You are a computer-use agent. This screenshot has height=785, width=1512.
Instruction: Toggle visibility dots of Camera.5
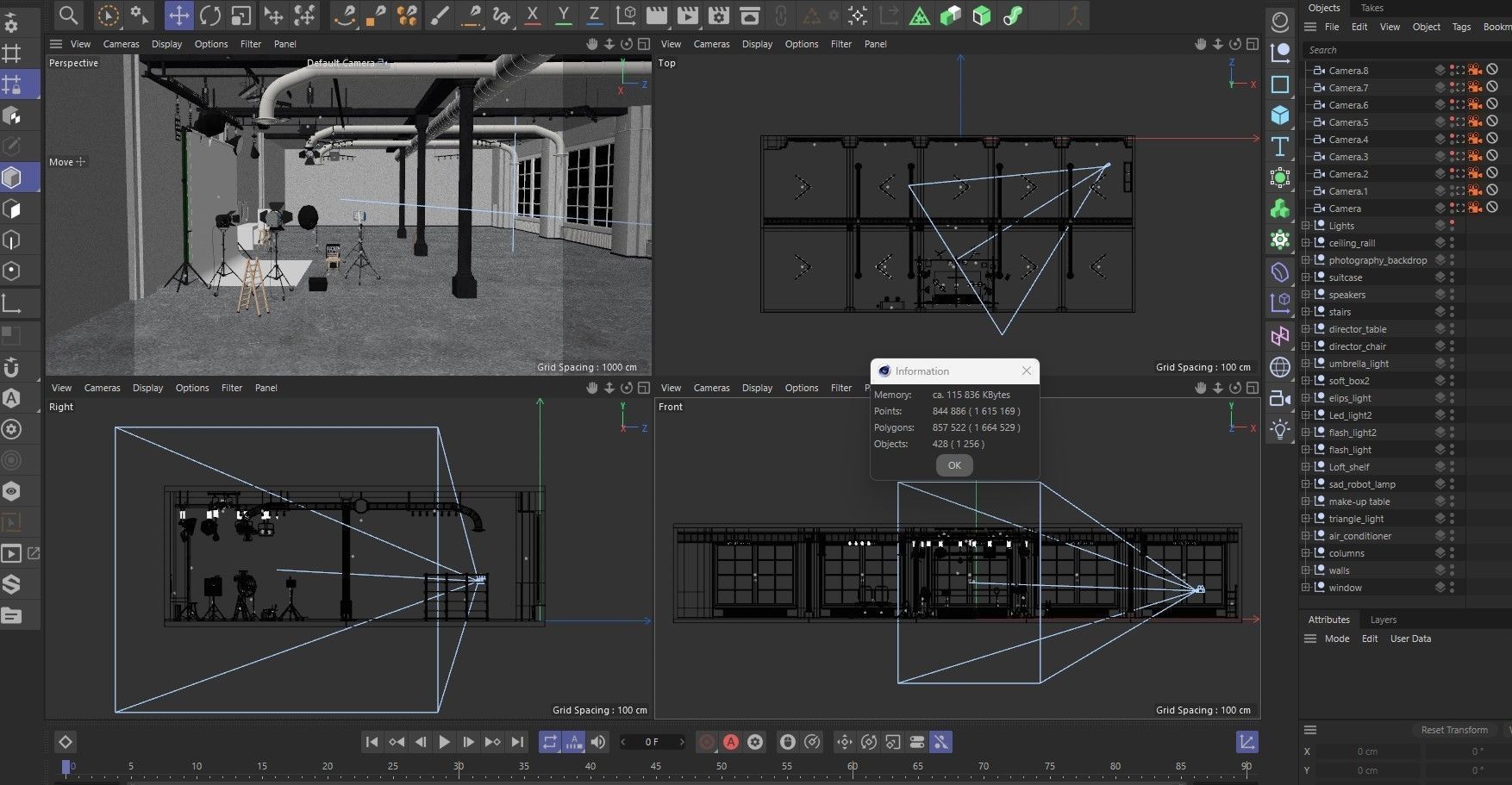coord(1452,122)
